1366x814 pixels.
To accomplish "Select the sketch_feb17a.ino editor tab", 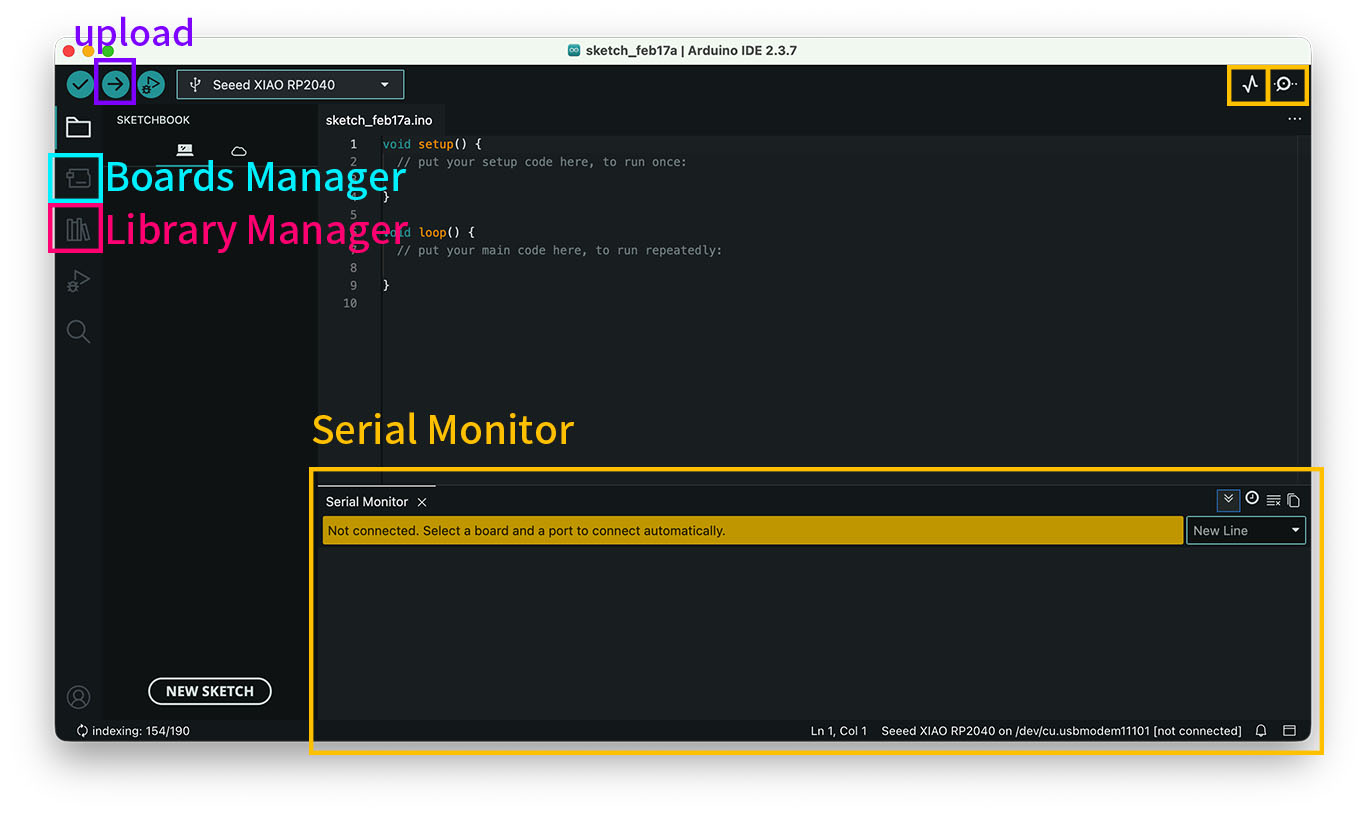I will [x=379, y=120].
